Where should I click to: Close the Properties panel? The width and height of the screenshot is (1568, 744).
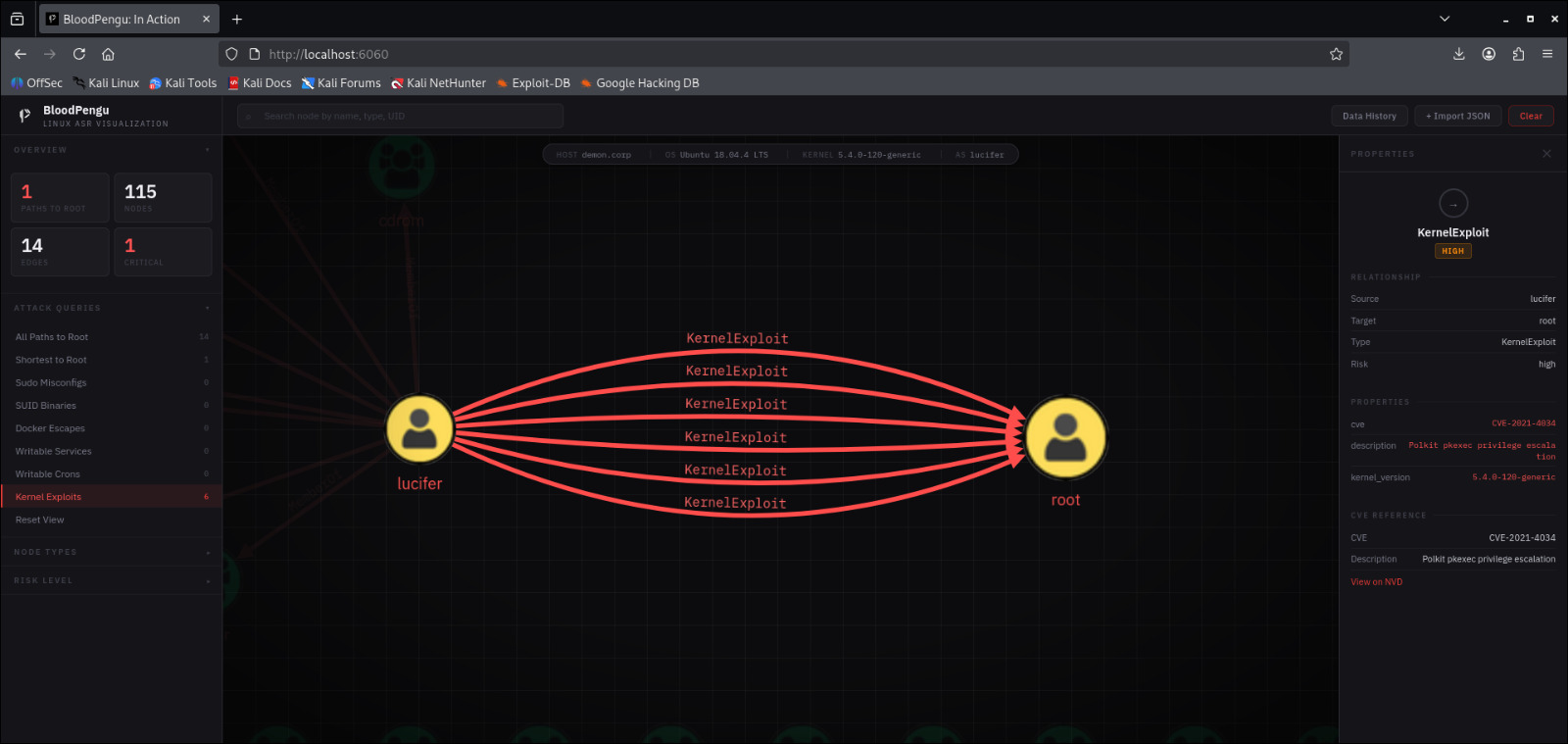[x=1546, y=154]
